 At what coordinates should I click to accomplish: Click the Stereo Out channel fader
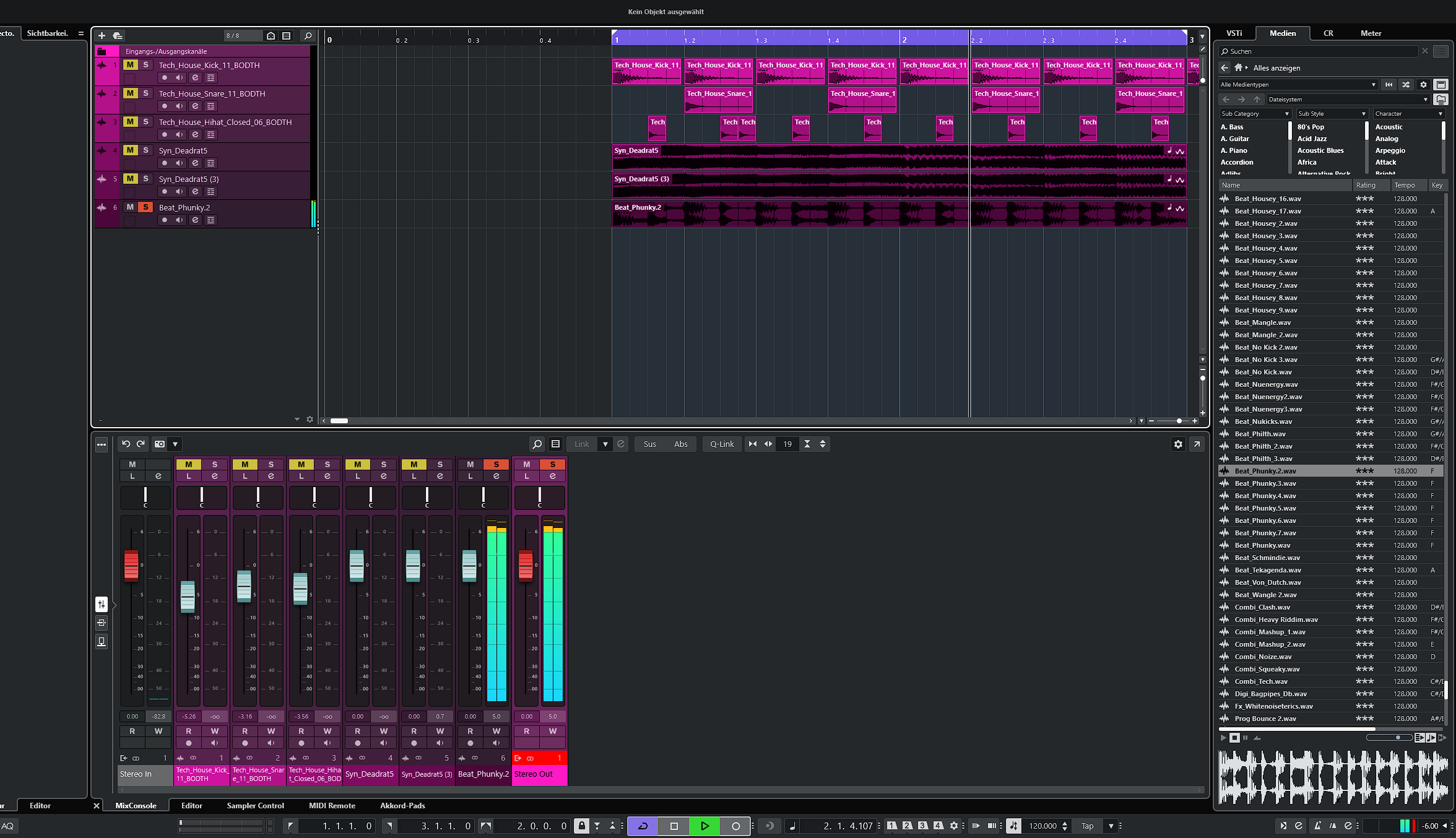click(x=526, y=564)
